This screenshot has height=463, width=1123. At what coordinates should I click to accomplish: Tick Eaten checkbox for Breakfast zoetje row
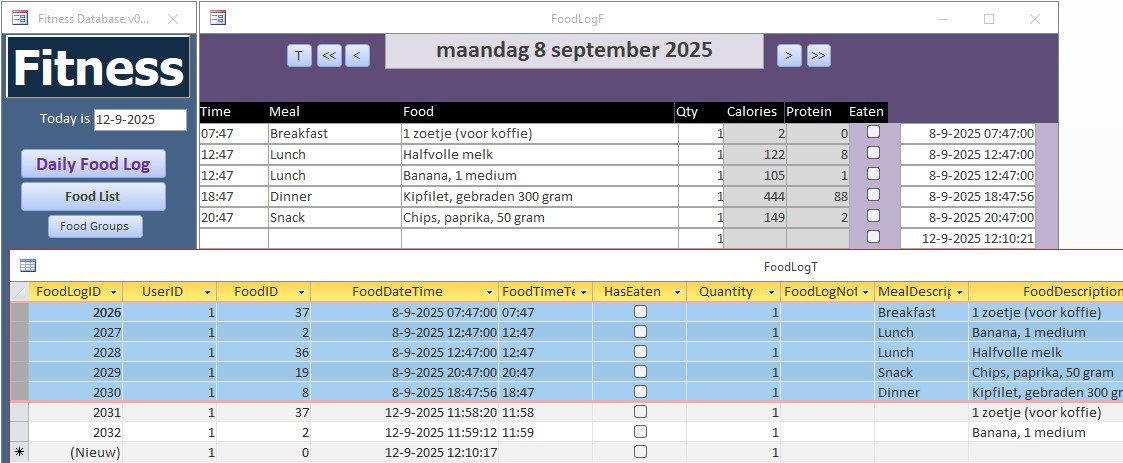click(873, 132)
